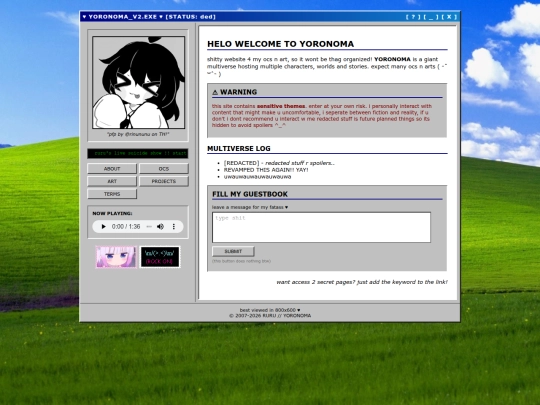Click the uwauwauwauwauwauwa log entry
The height and width of the screenshot is (405, 540).
tap(257, 177)
